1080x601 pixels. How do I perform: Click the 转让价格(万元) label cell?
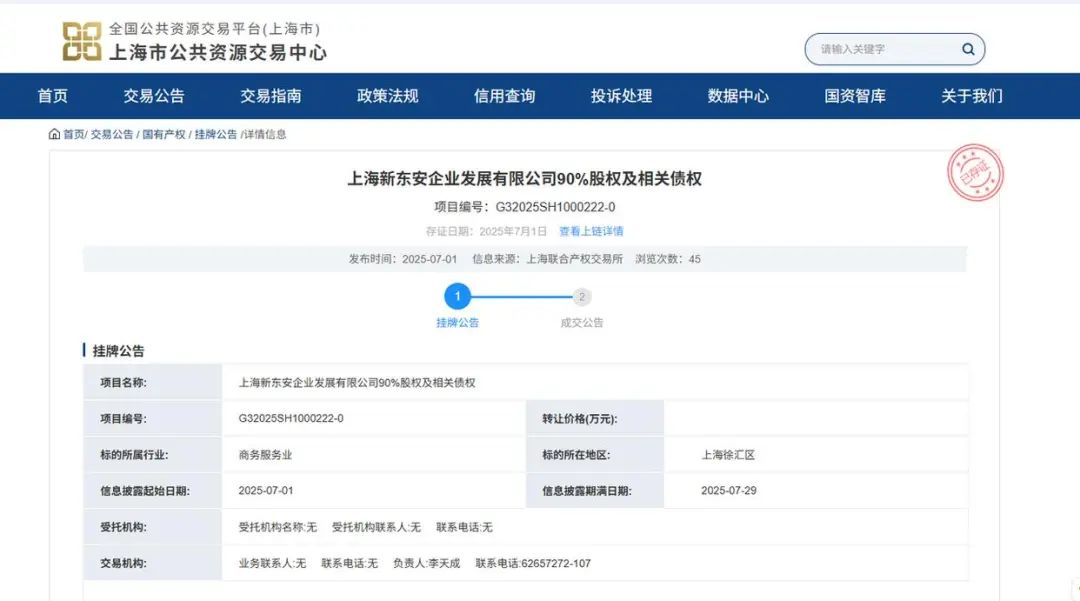595,419
